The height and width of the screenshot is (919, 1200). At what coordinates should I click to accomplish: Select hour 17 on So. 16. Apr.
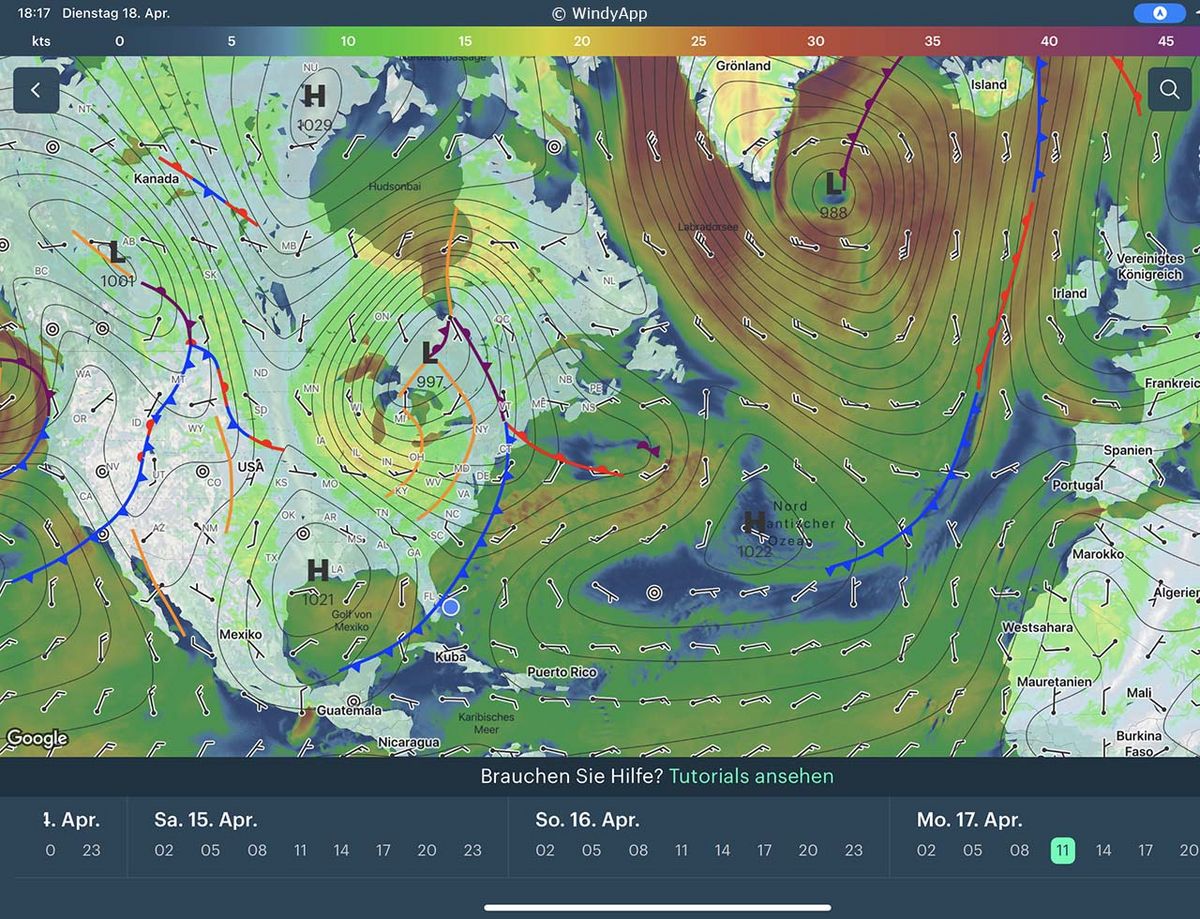(x=764, y=851)
